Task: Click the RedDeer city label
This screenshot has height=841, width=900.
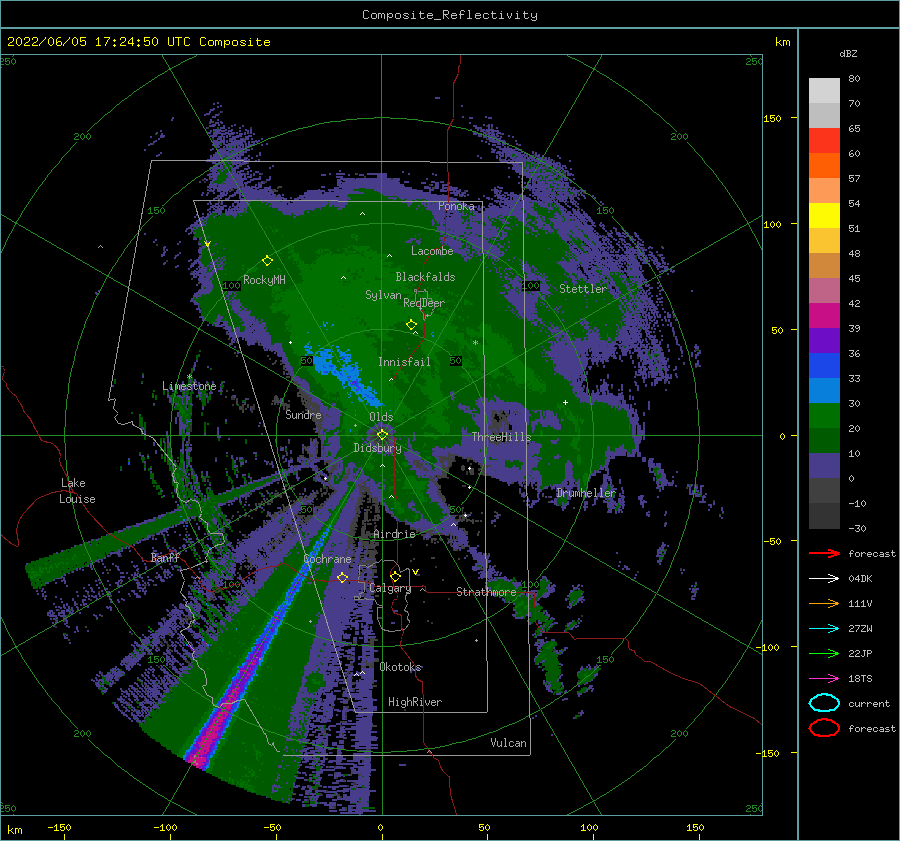Action: [x=424, y=303]
